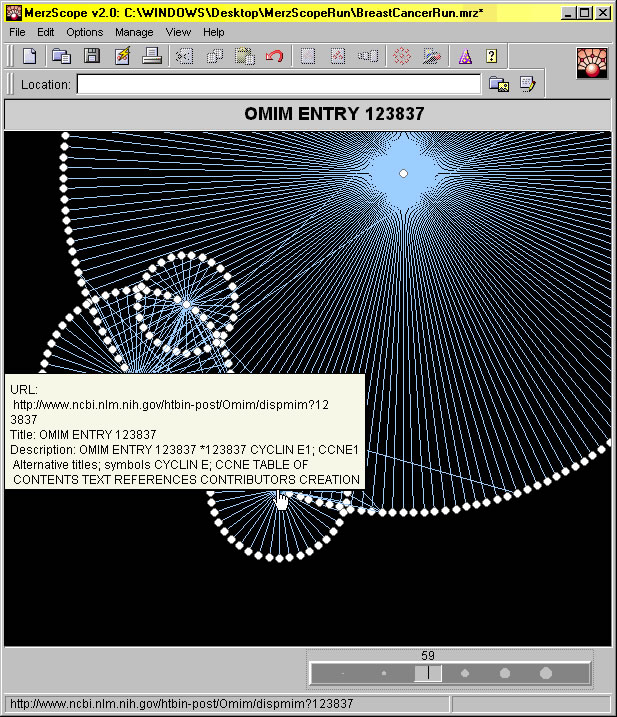Click the Open file toolbar icon
The height and width of the screenshot is (717, 617).
pyautogui.click(x=61, y=56)
